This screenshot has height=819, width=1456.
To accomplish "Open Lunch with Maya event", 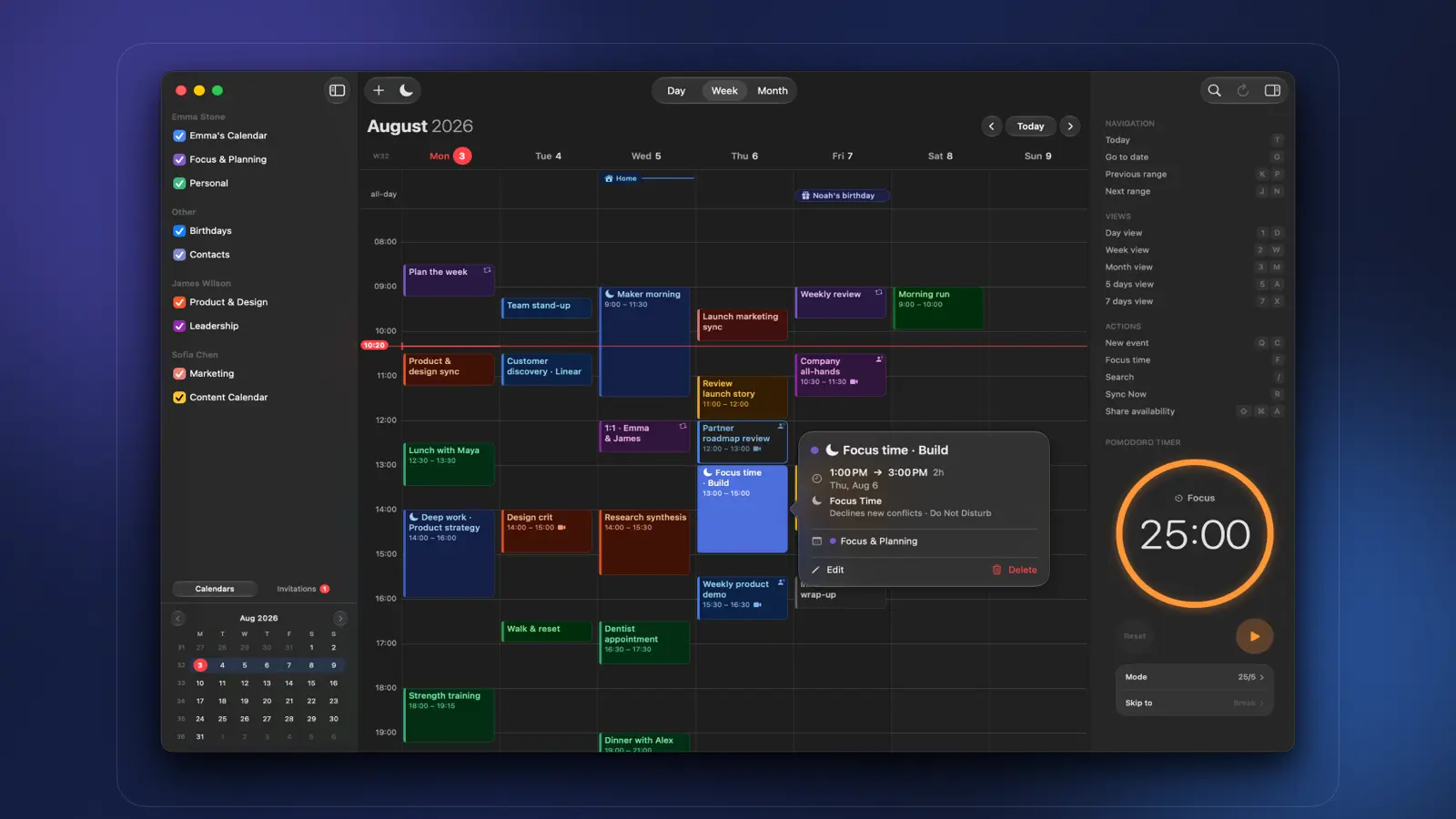I will pos(449,464).
